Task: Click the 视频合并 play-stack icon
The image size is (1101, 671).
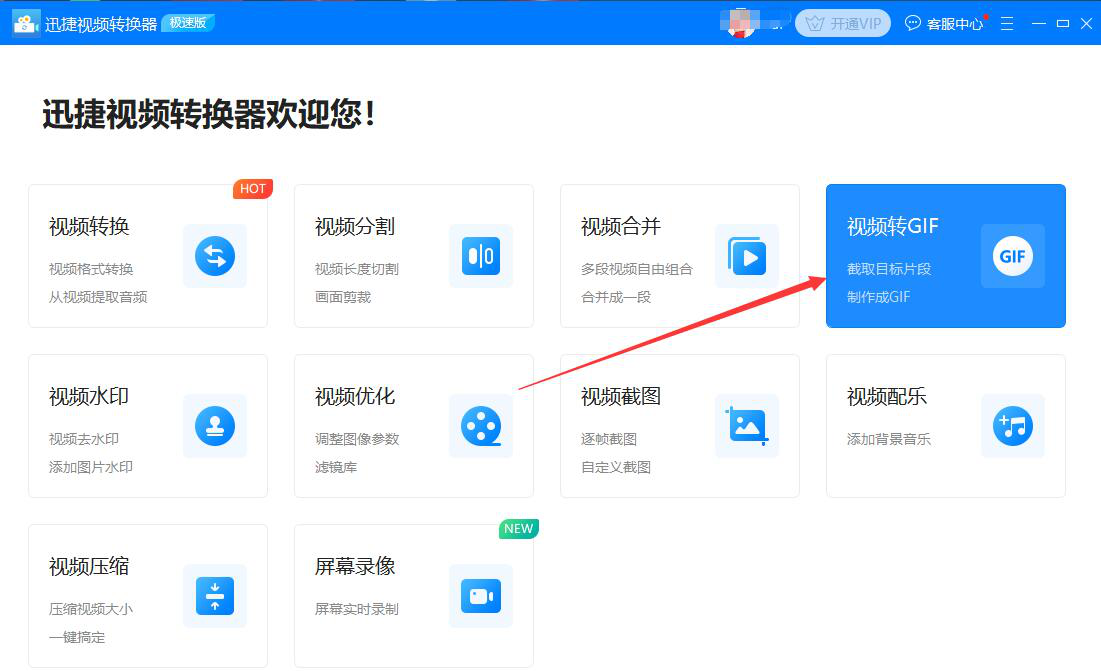Action: 747,256
